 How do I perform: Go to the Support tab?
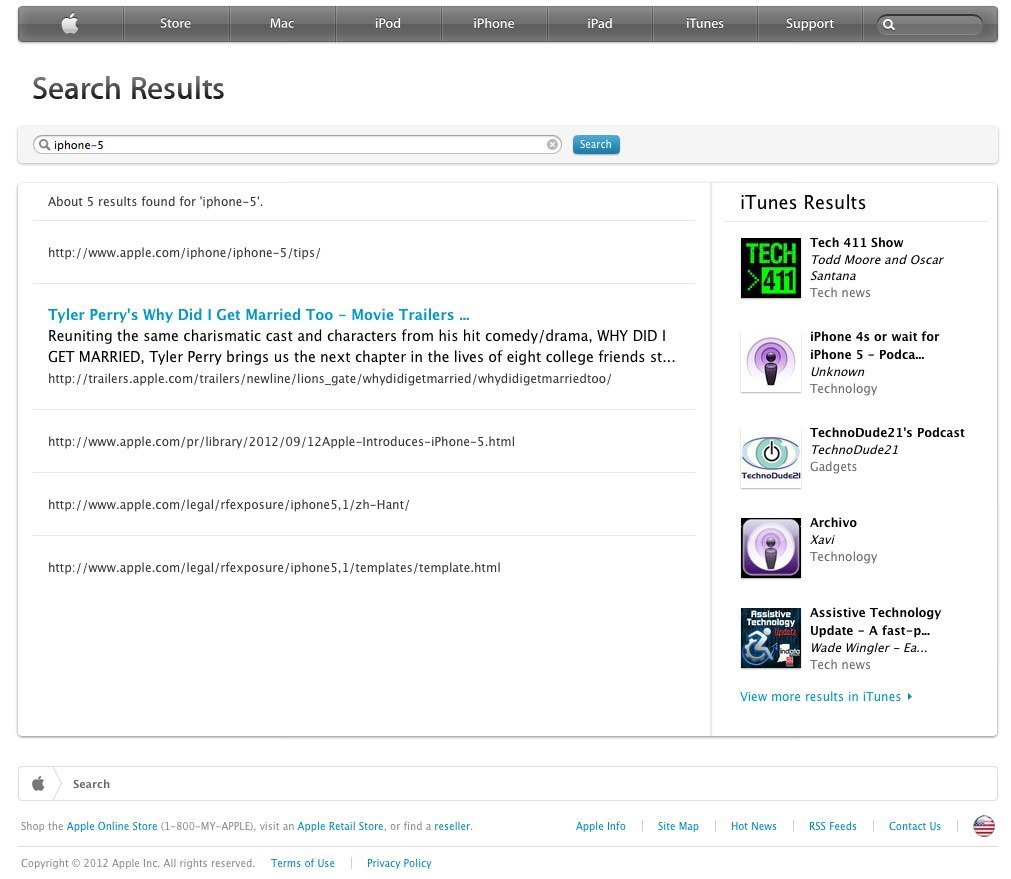(810, 24)
